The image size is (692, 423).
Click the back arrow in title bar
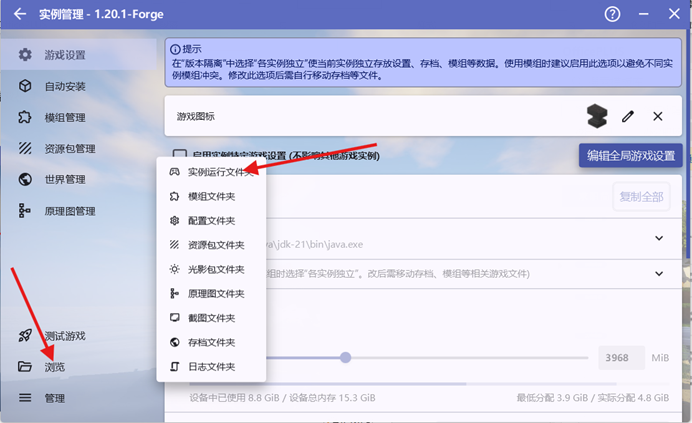(x=20, y=14)
